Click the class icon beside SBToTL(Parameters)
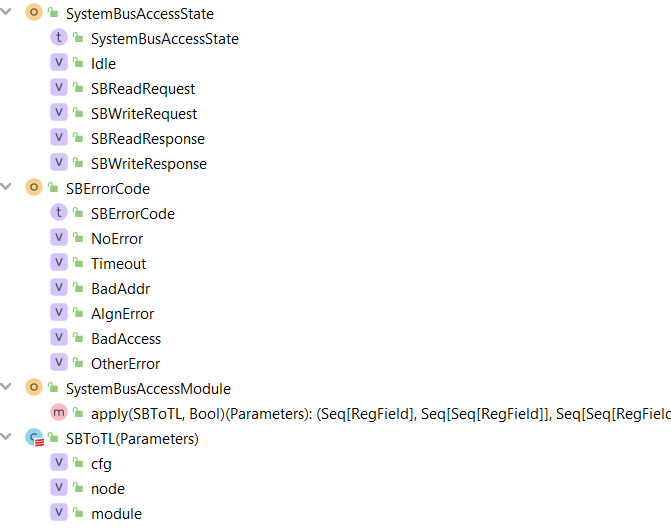The height and width of the screenshot is (532, 671). tap(34, 437)
